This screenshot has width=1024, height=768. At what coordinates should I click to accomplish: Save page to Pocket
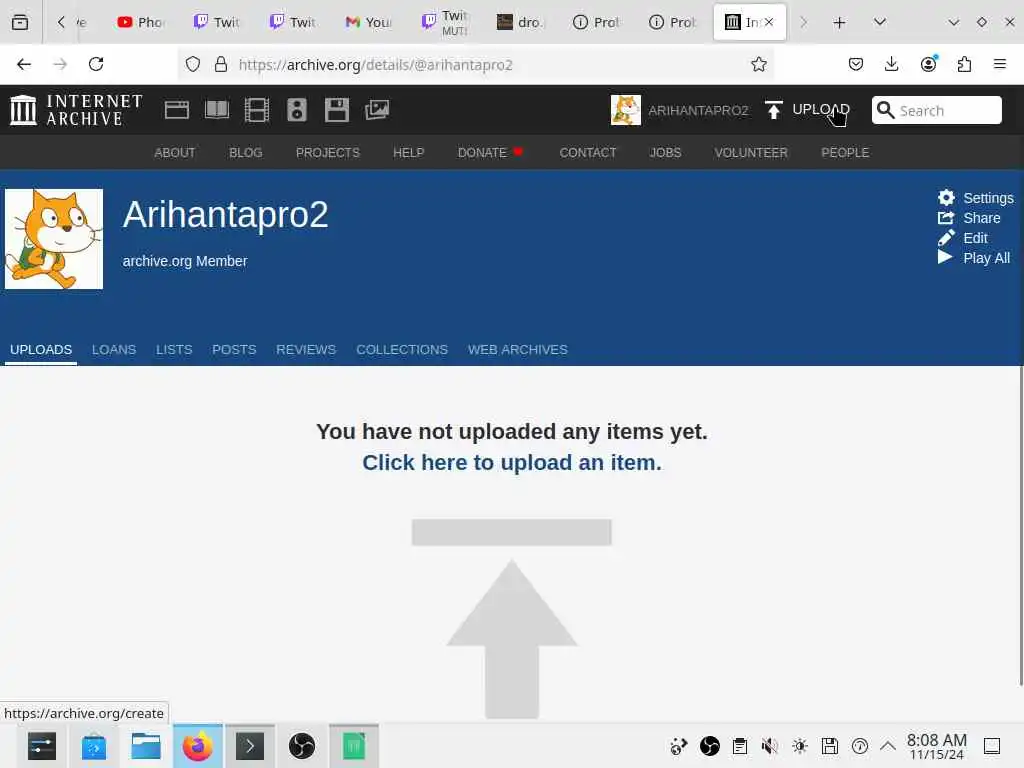pyautogui.click(x=856, y=64)
